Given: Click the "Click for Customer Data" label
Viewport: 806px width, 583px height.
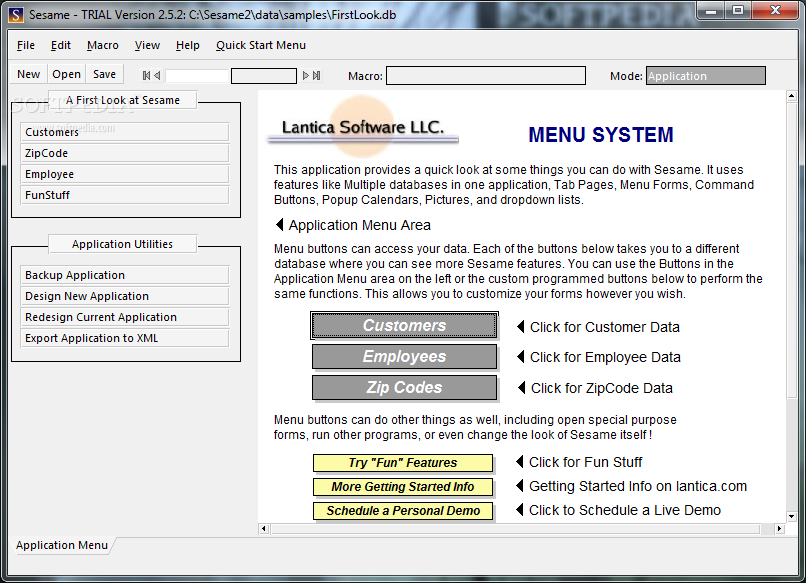Looking at the screenshot, I should pos(604,327).
